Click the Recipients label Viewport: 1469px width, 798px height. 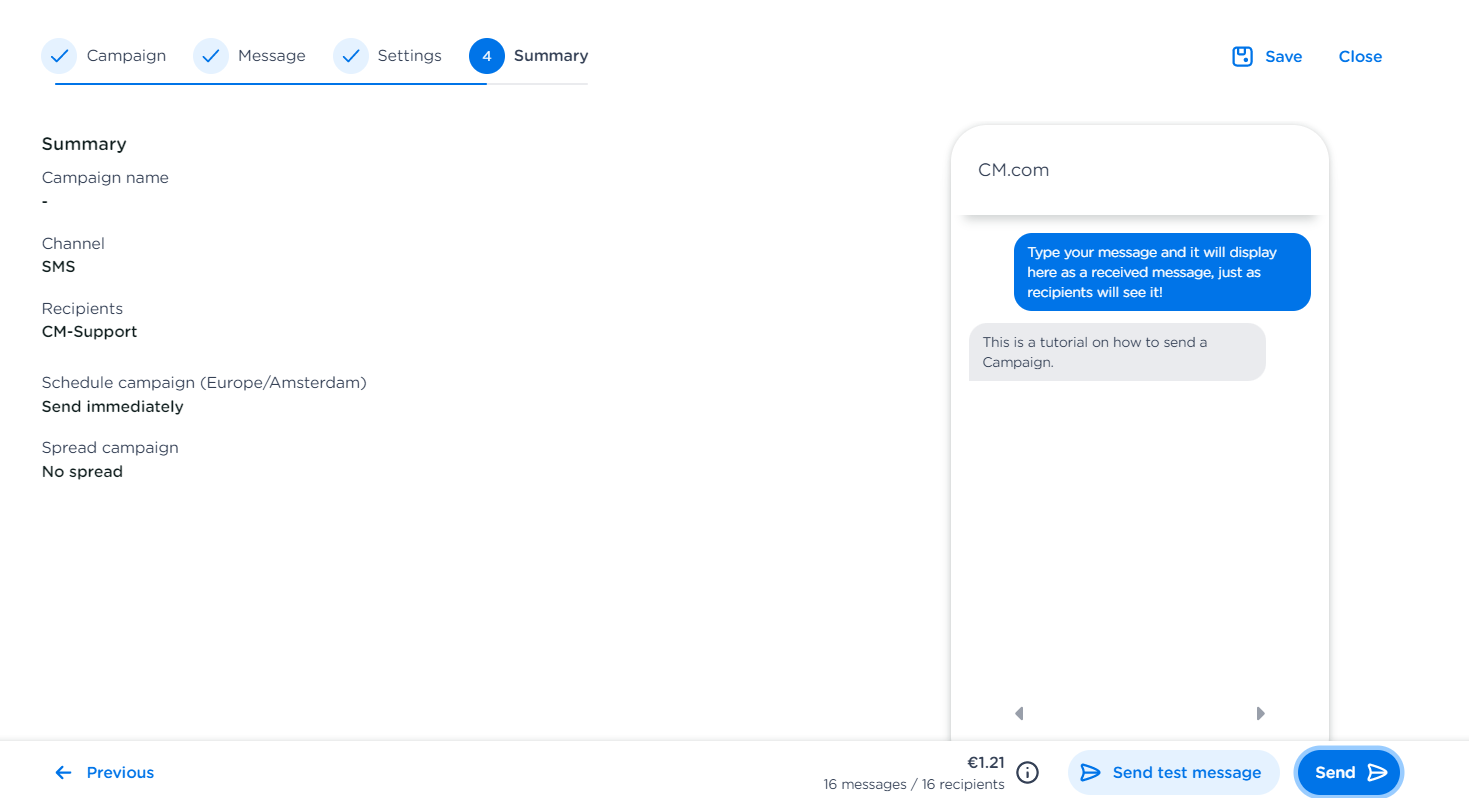(82, 309)
